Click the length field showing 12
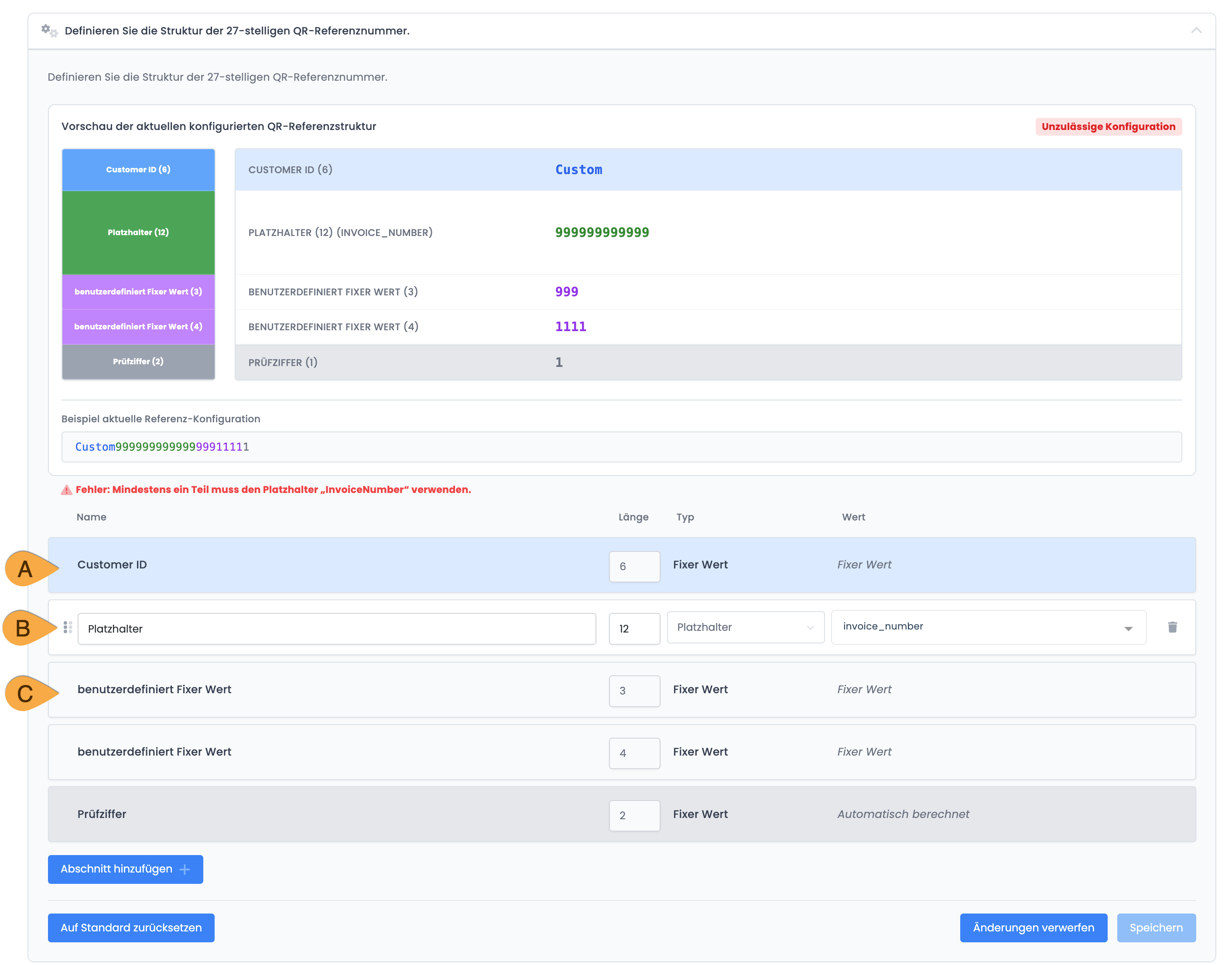 (x=634, y=629)
